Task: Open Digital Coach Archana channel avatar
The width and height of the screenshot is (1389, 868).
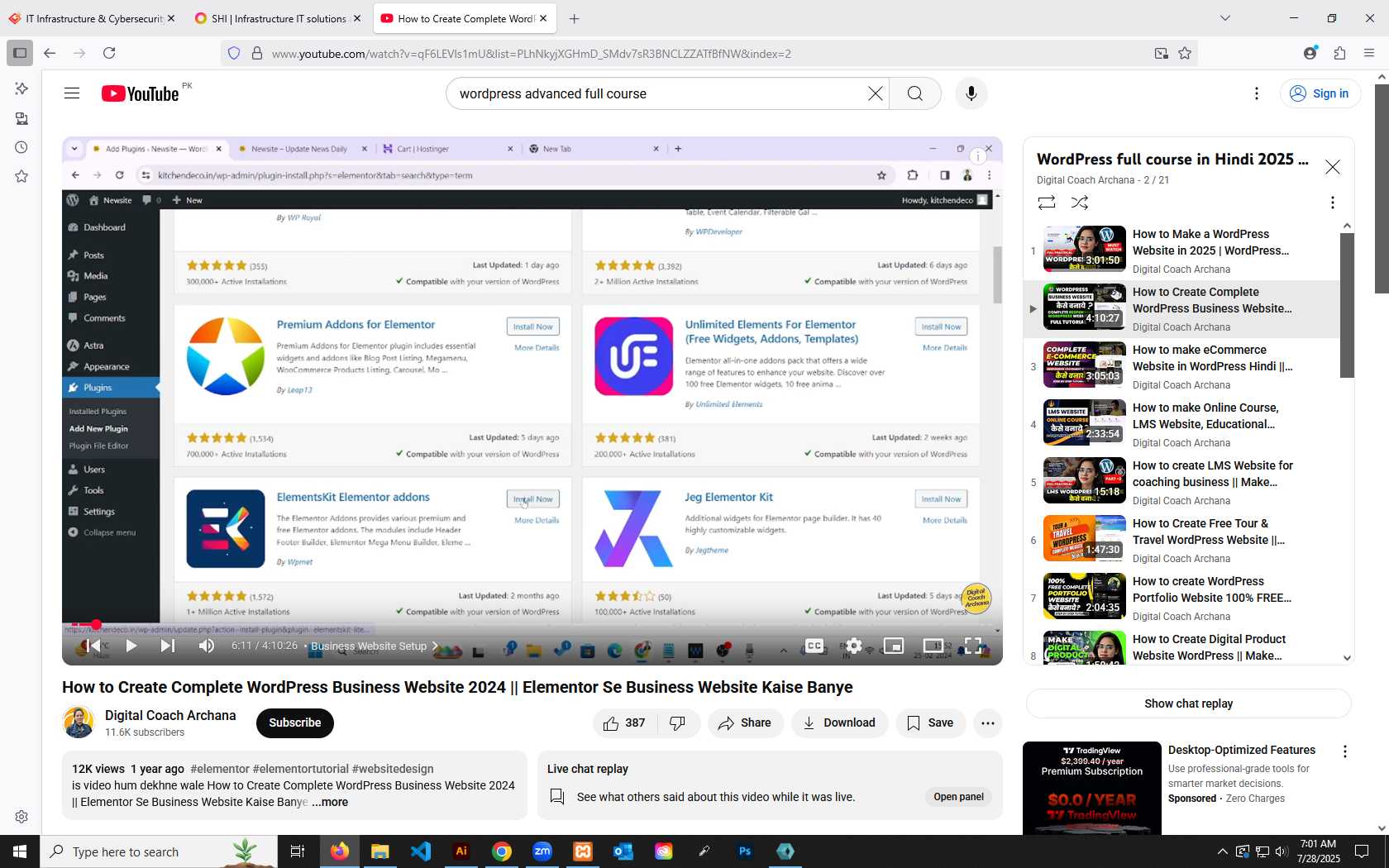Action: point(79,723)
